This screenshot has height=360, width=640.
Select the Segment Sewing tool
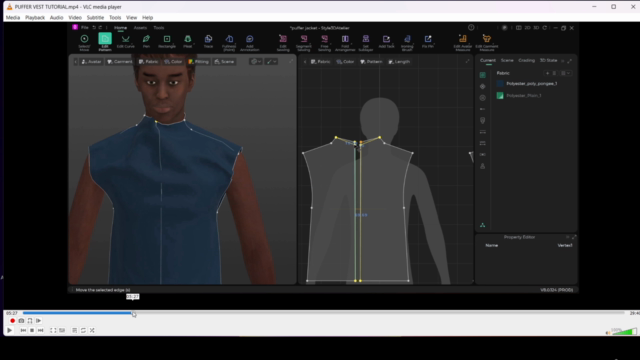[304, 42]
